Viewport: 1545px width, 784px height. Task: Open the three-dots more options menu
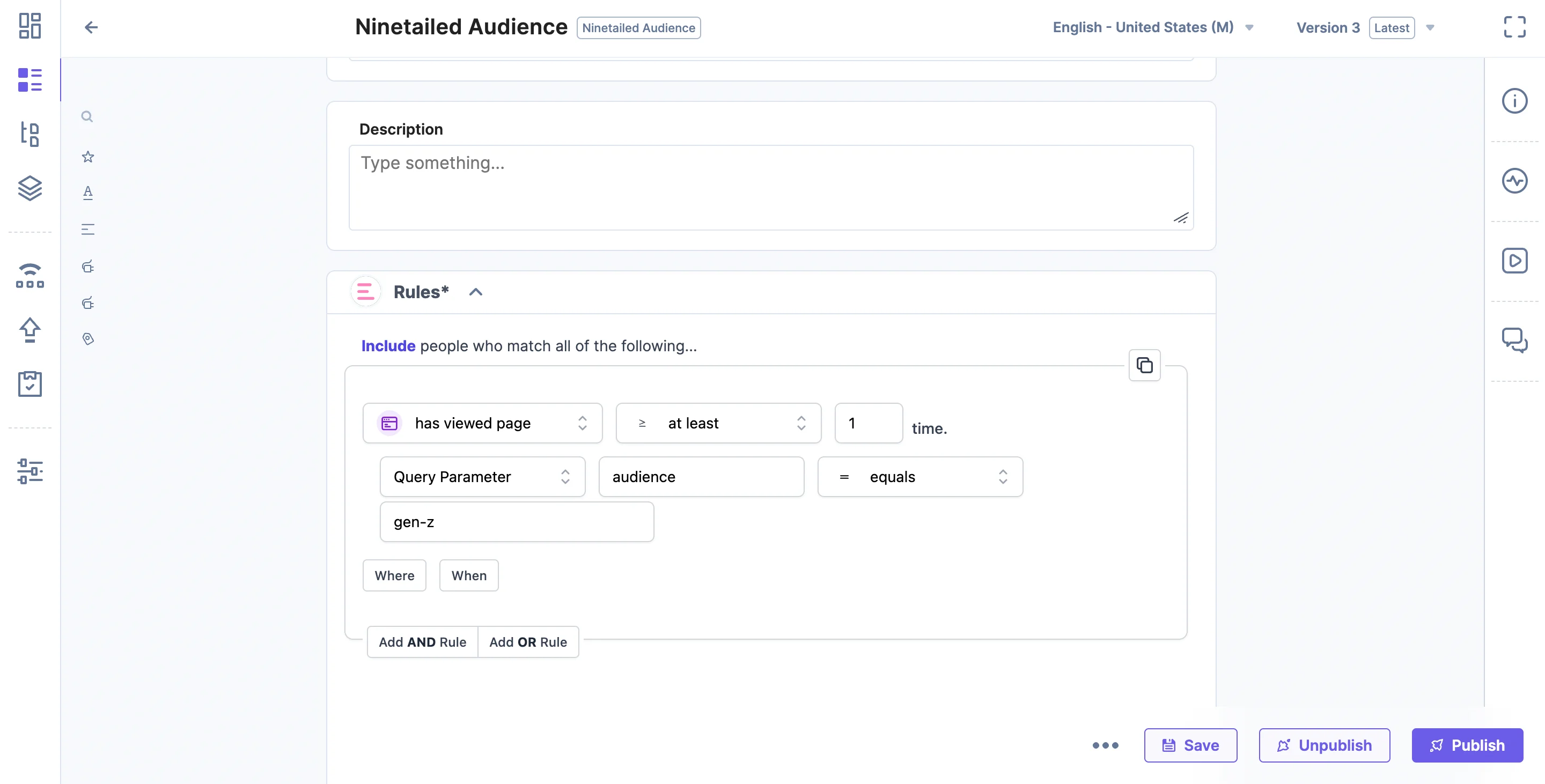[x=1105, y=745]
